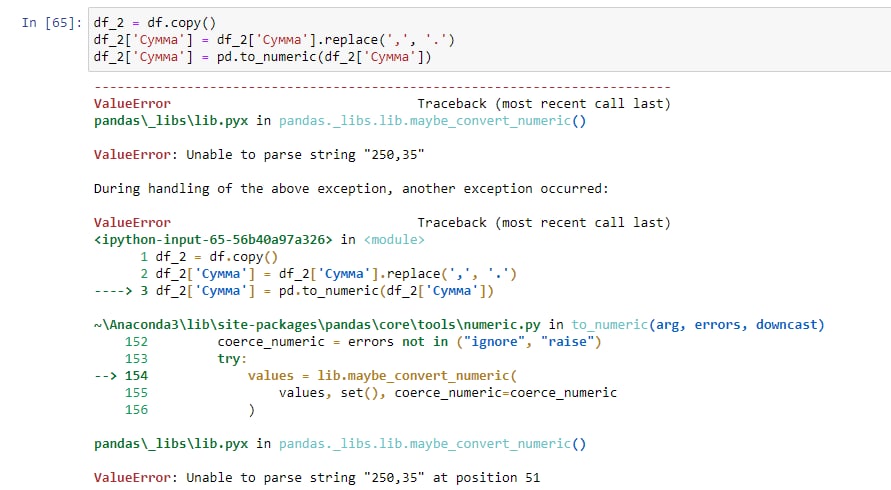Click arrow-marked line 154 'values = lib.maybe_convert_numeric('
Image resolution: width=891 pixels, height=490 pixels.
(305, 376)
